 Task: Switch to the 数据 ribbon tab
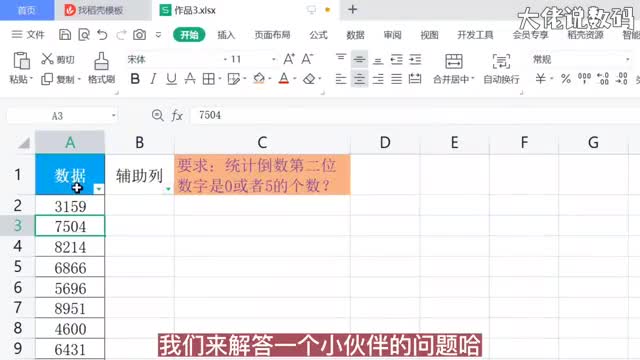point(355,35)
